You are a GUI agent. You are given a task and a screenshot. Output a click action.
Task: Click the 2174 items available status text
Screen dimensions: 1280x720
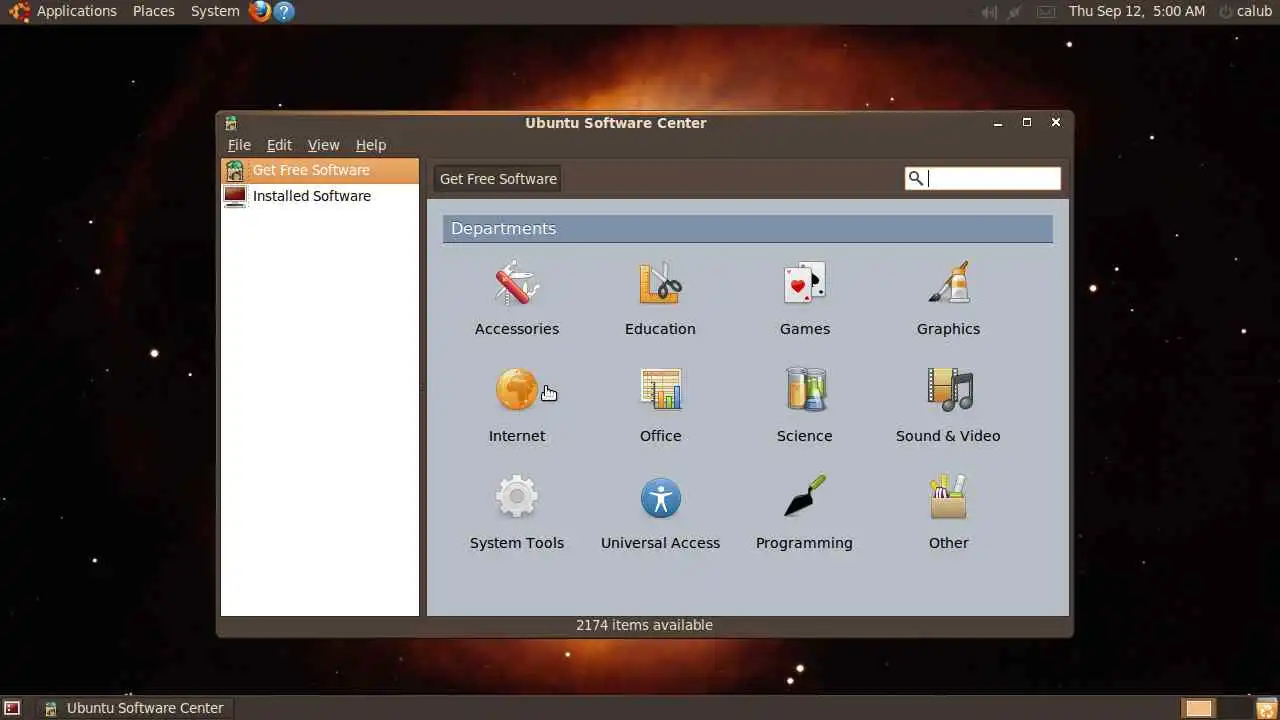(644, 625)
